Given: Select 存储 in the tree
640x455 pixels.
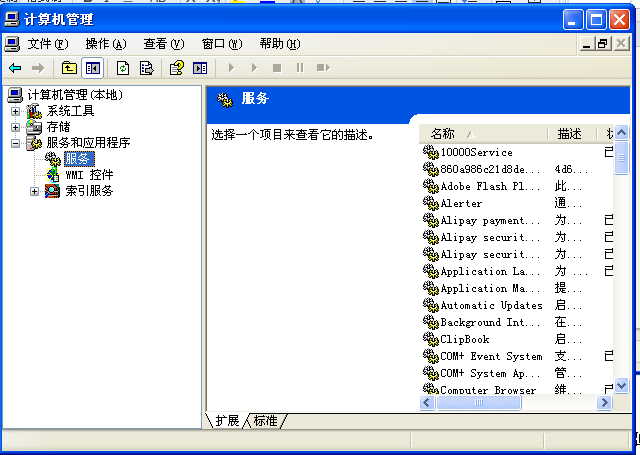Looking at the screenshot, I should point(58,127).
